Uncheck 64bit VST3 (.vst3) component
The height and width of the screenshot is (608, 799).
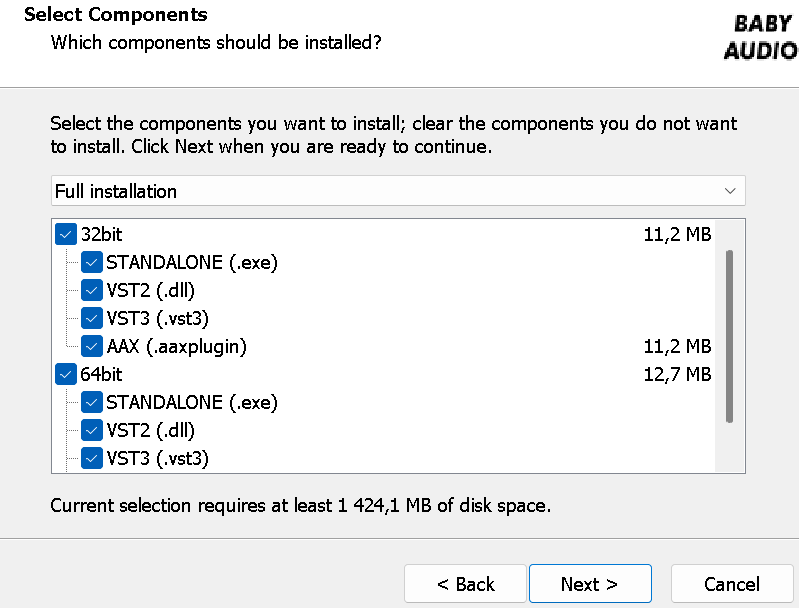pos(91,459)
